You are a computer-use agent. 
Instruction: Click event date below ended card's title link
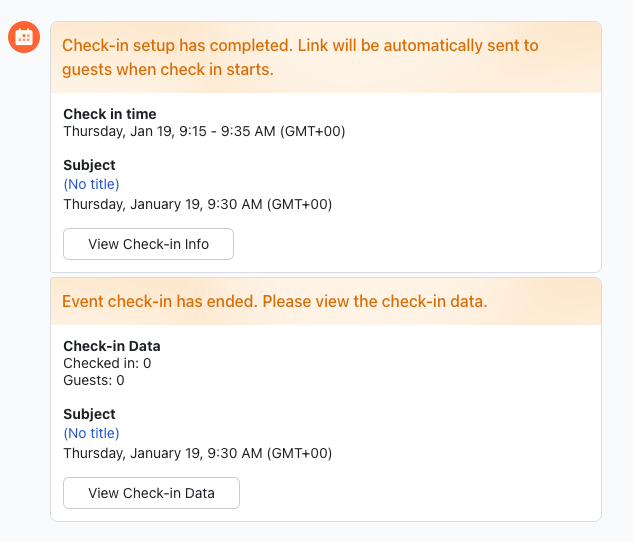click(197, 453)
